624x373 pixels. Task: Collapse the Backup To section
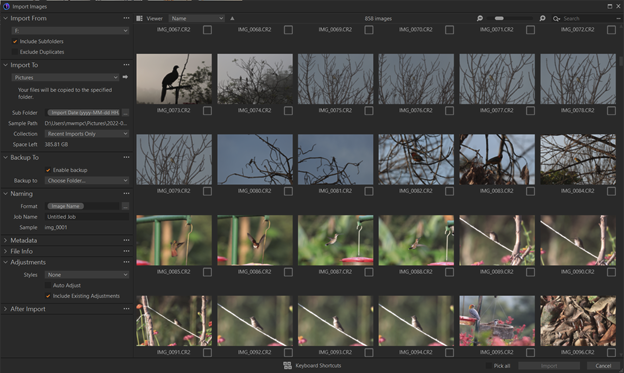coord(5,157)
